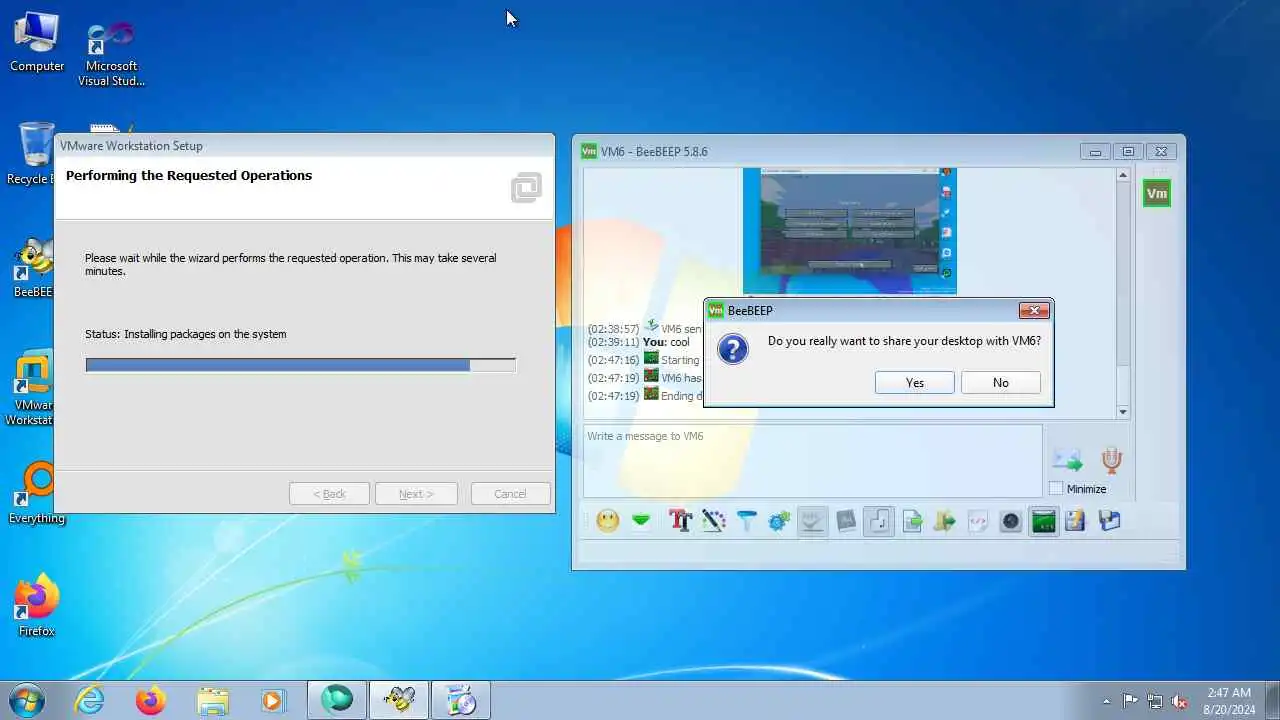Click the muted volume speaker tray icon
The width and height of the screenshot is (1280, 720).
pos(1179,701)
